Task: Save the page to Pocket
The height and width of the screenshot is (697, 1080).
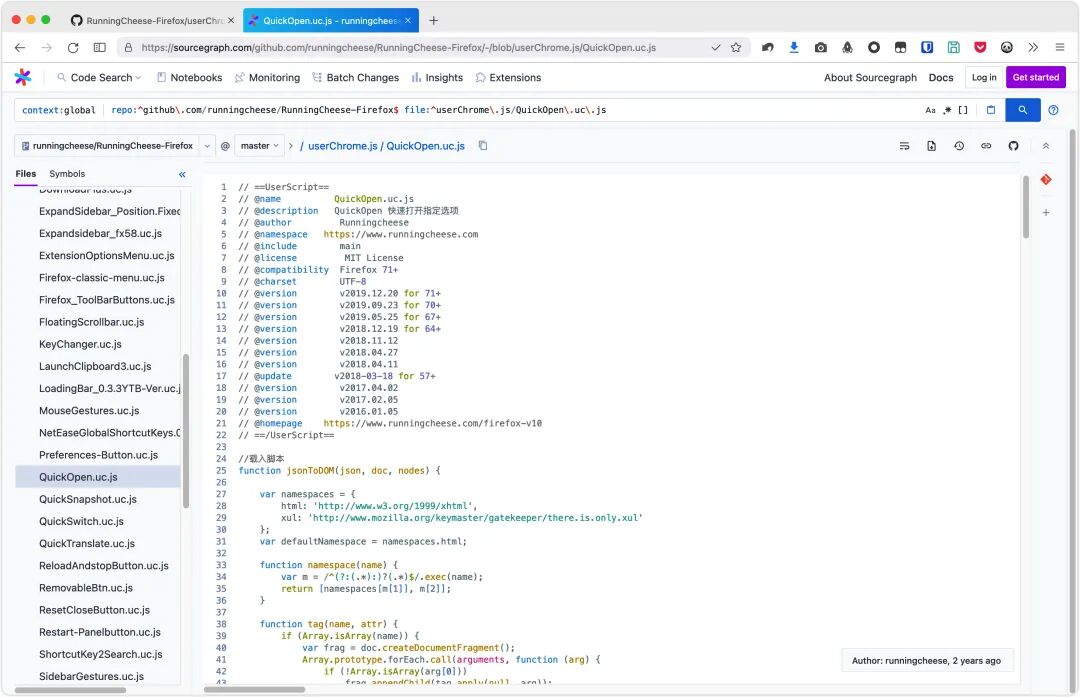Action: tap(980, 48)
